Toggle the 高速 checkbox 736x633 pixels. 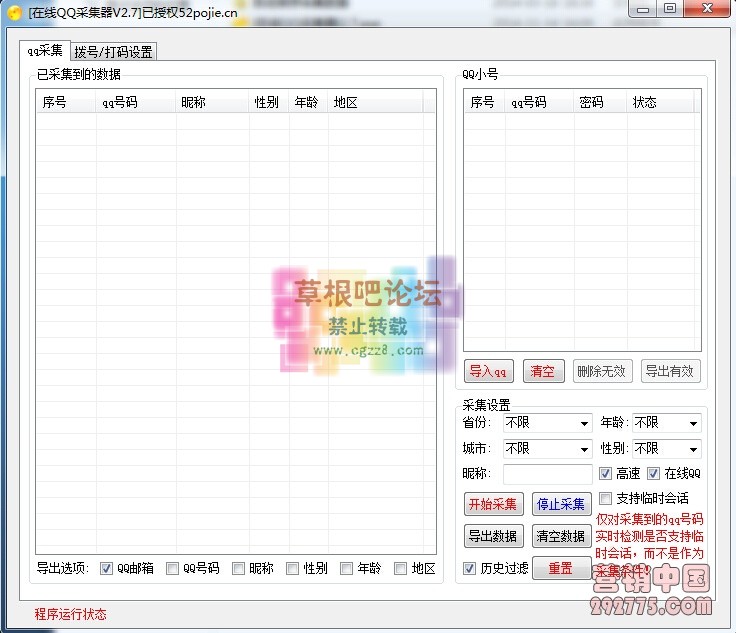(605, 473)
